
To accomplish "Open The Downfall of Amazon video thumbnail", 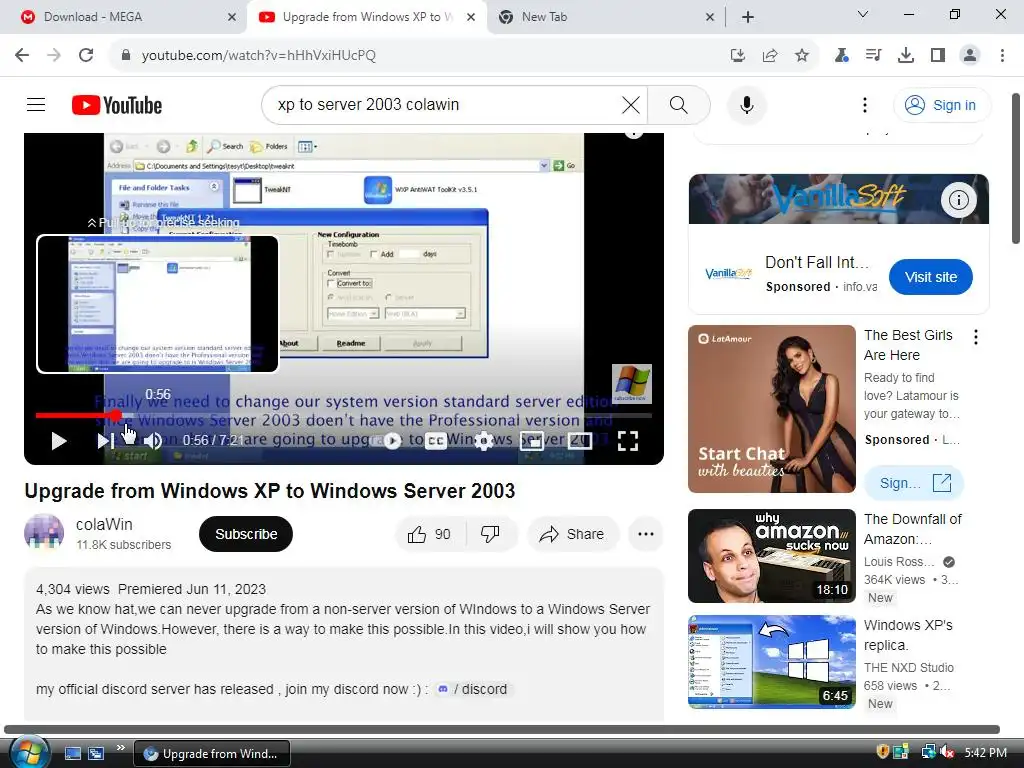I will [x=772, y=556].
